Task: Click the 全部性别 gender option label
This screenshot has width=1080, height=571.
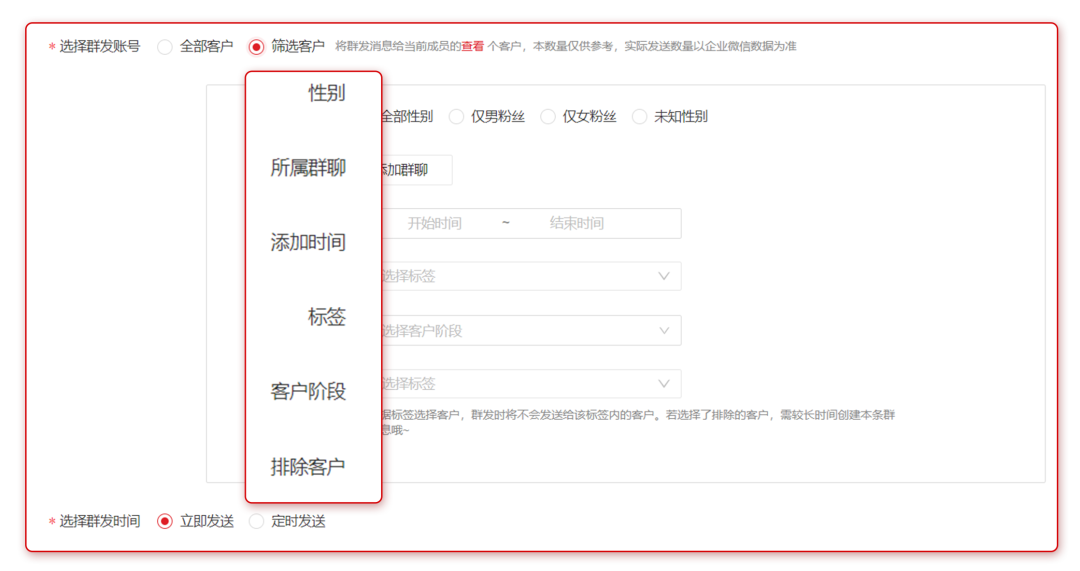Action: pyautogui.click(x=406, y=117)
